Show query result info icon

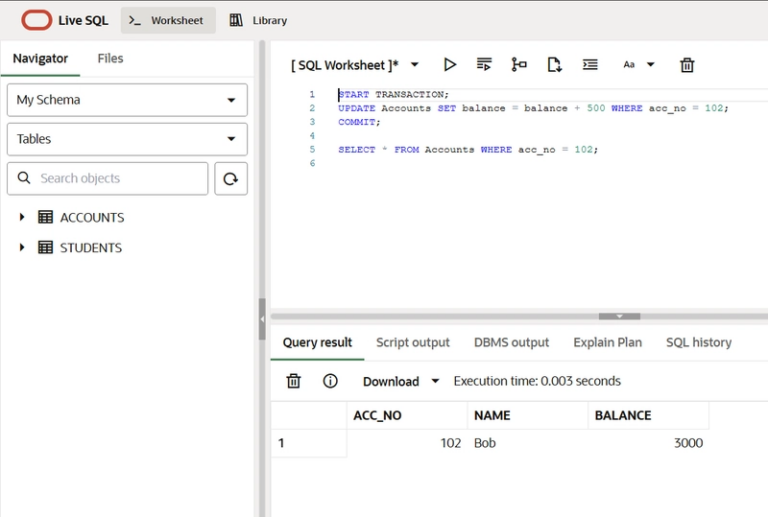click(x=330, y=381)
